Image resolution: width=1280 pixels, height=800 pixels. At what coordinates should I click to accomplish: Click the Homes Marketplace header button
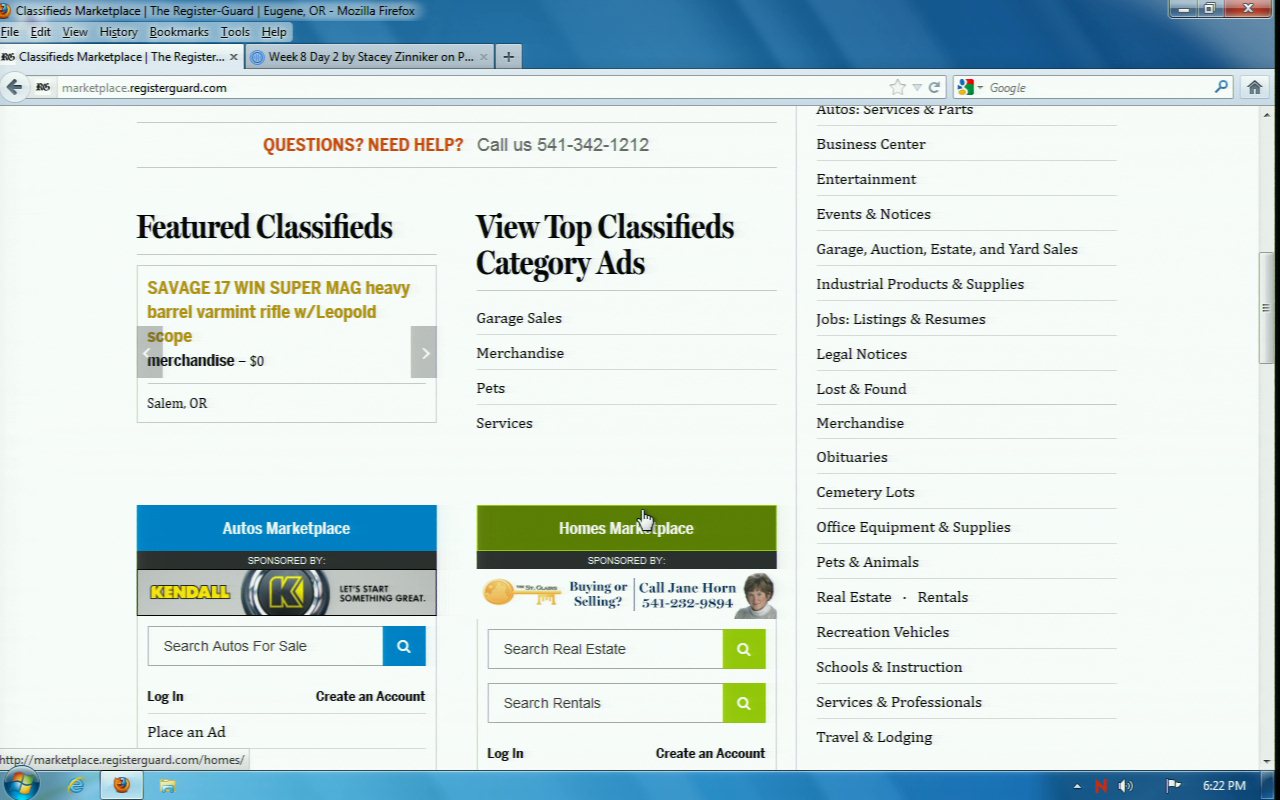point(626,528)
